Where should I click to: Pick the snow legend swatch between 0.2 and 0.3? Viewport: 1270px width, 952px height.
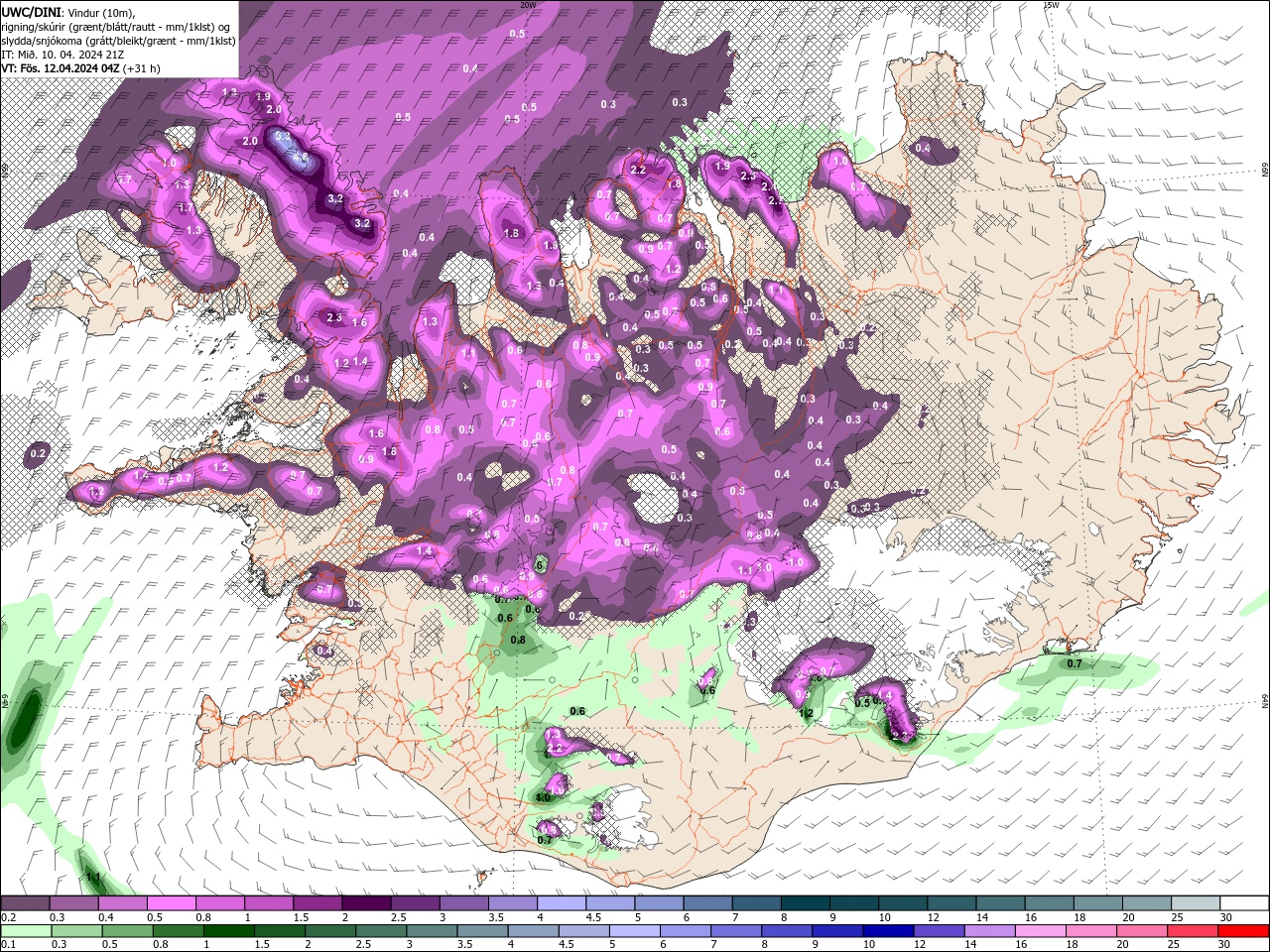coord(25,903)
